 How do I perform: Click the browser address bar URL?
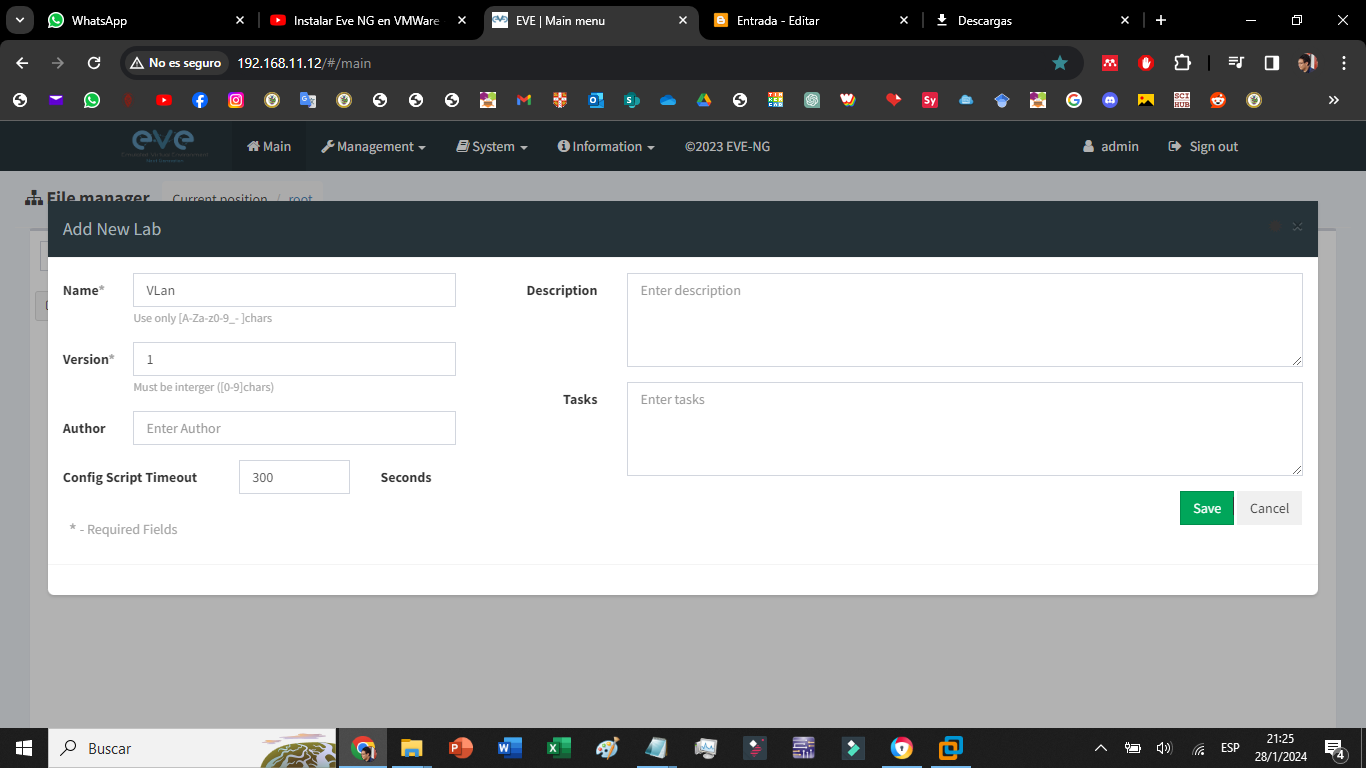304,63
